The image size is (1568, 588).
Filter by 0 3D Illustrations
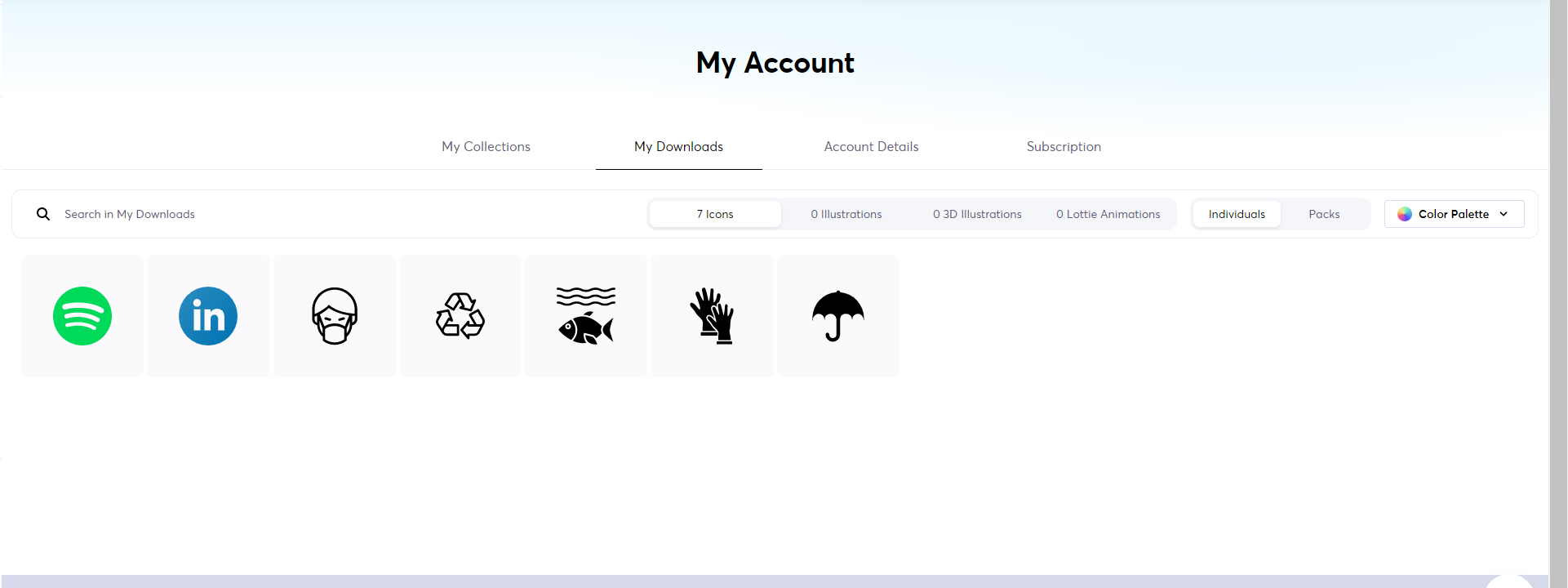point(977,214)
